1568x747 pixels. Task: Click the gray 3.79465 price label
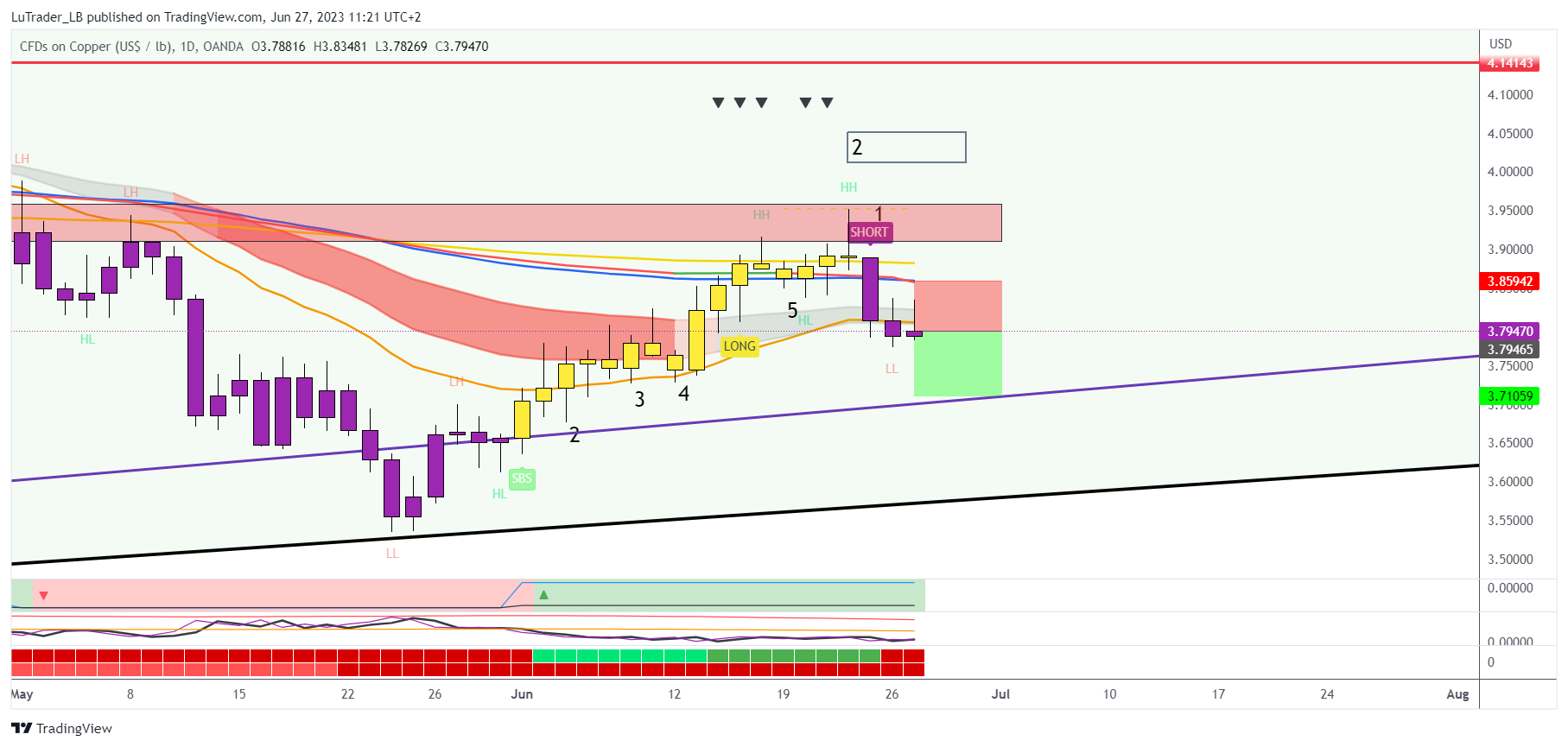coord(1509,350)
